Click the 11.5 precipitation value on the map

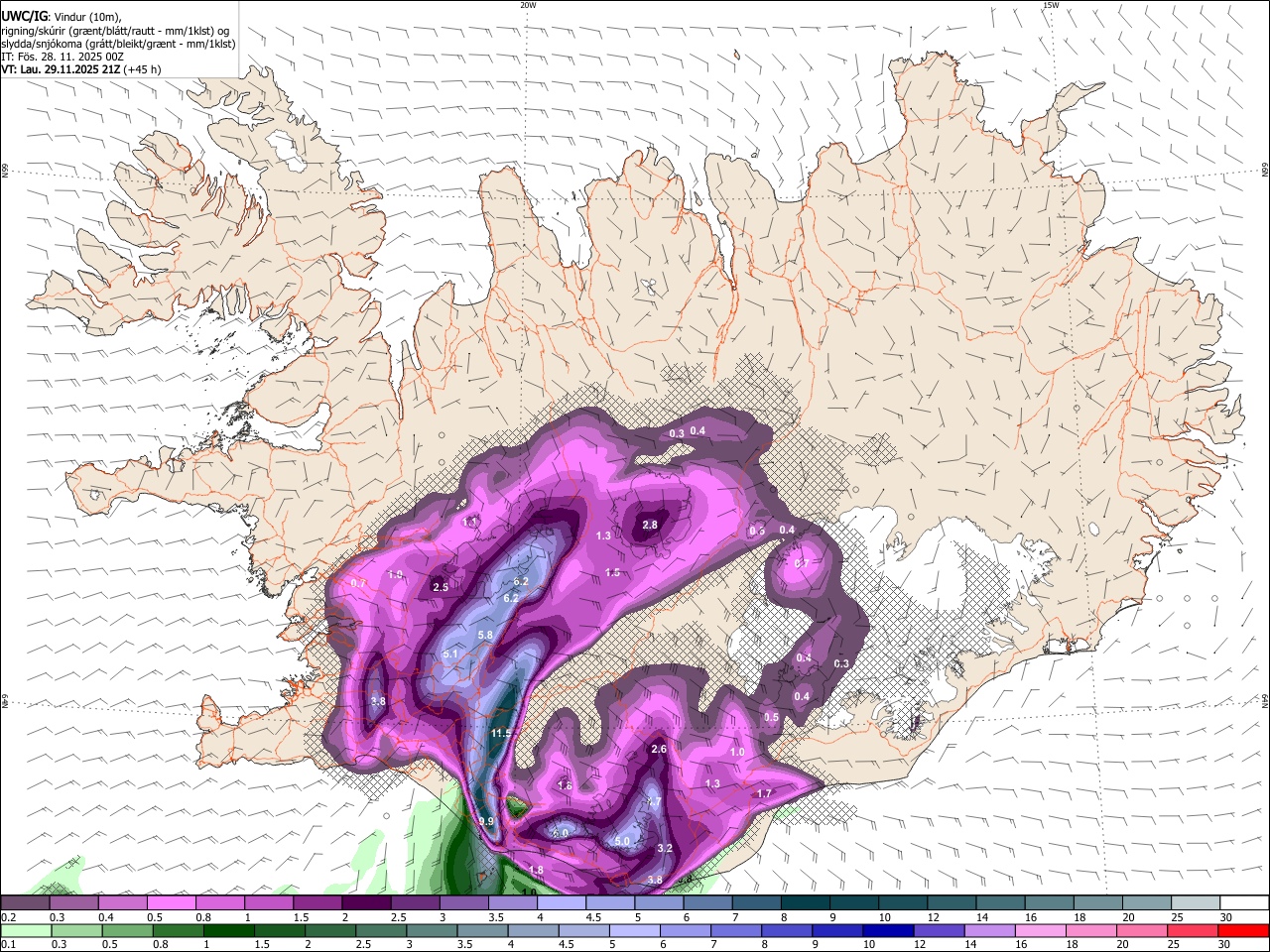tap(501, 733)
